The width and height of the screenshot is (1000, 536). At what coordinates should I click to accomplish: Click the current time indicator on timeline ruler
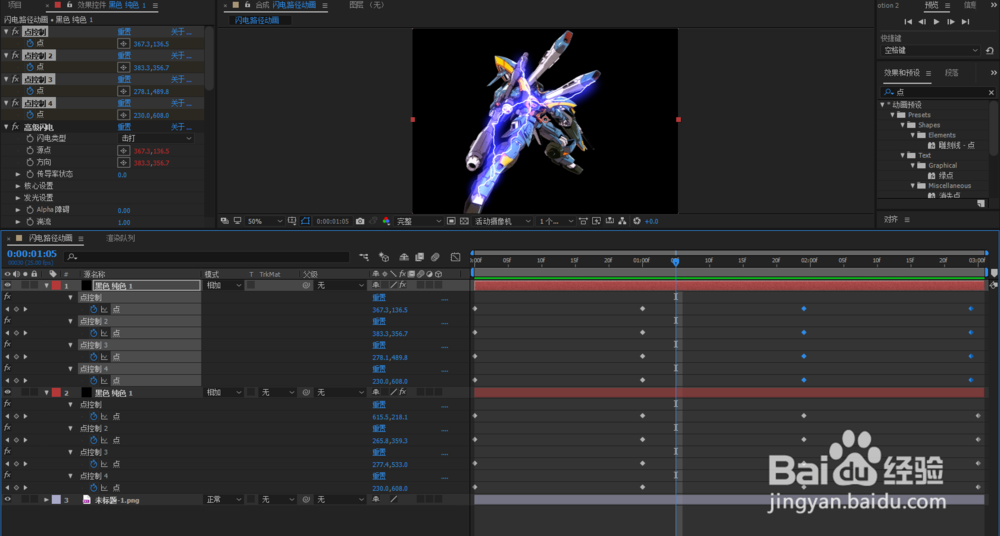(x=675, y=261)
